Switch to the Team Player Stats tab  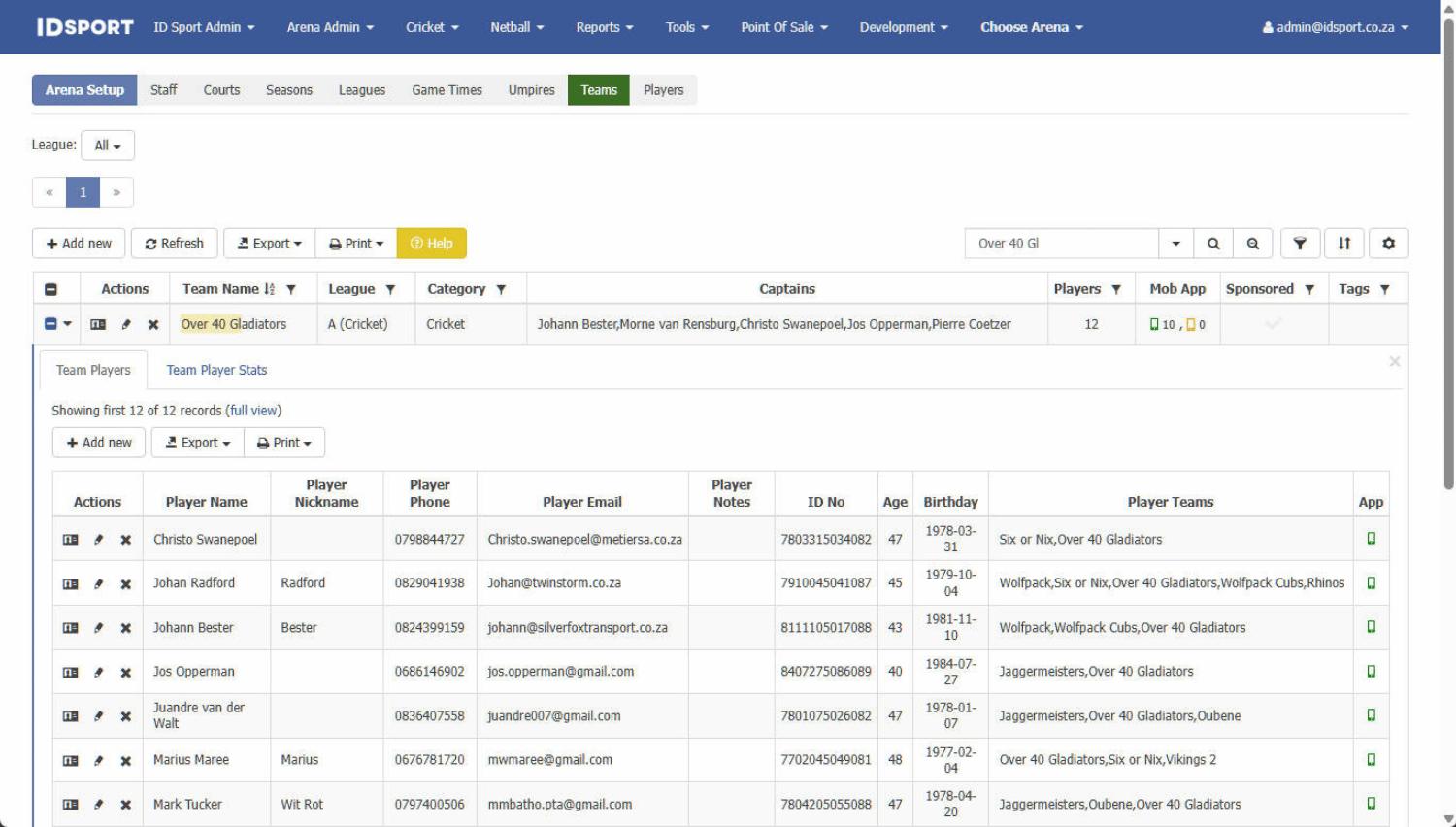[216, 370]
